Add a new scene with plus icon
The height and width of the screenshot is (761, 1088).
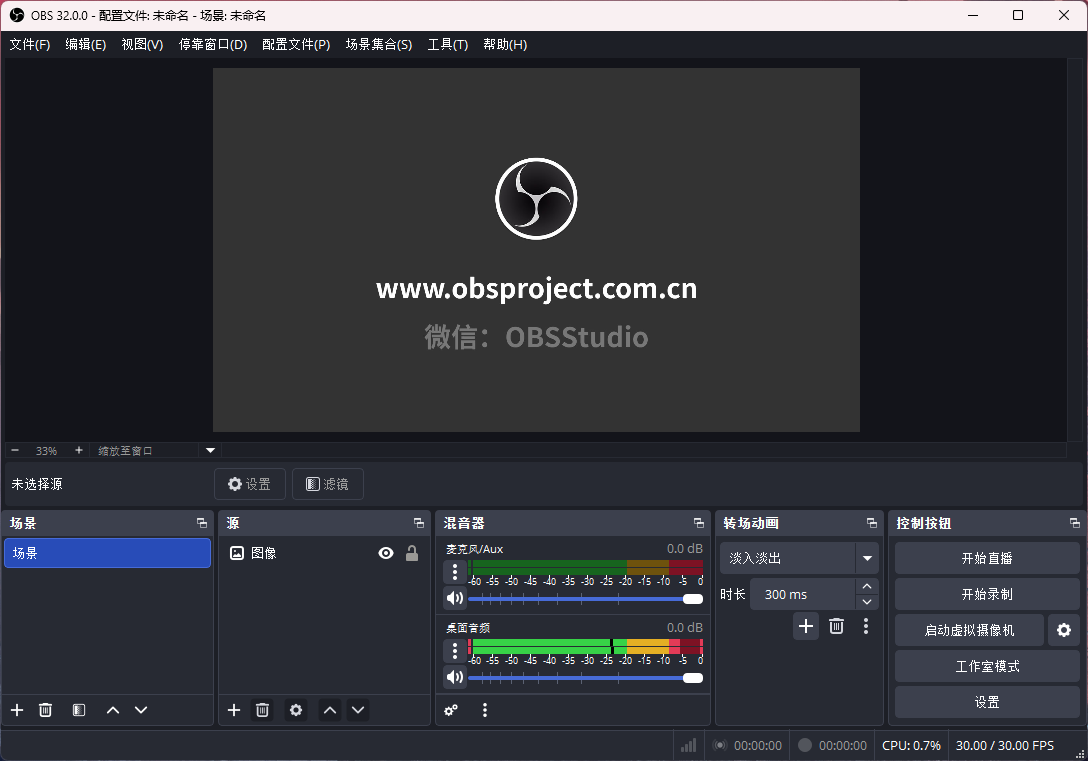click(x=17, y=710)
